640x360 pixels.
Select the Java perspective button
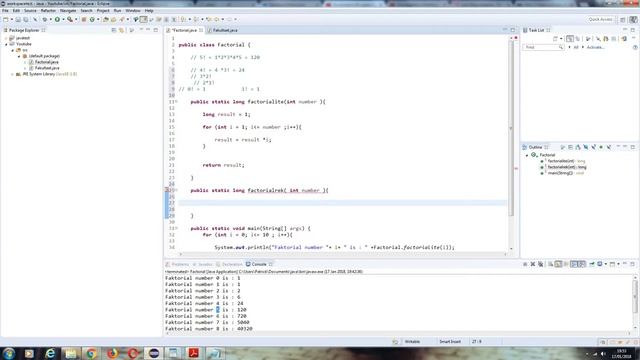[633, 19]
